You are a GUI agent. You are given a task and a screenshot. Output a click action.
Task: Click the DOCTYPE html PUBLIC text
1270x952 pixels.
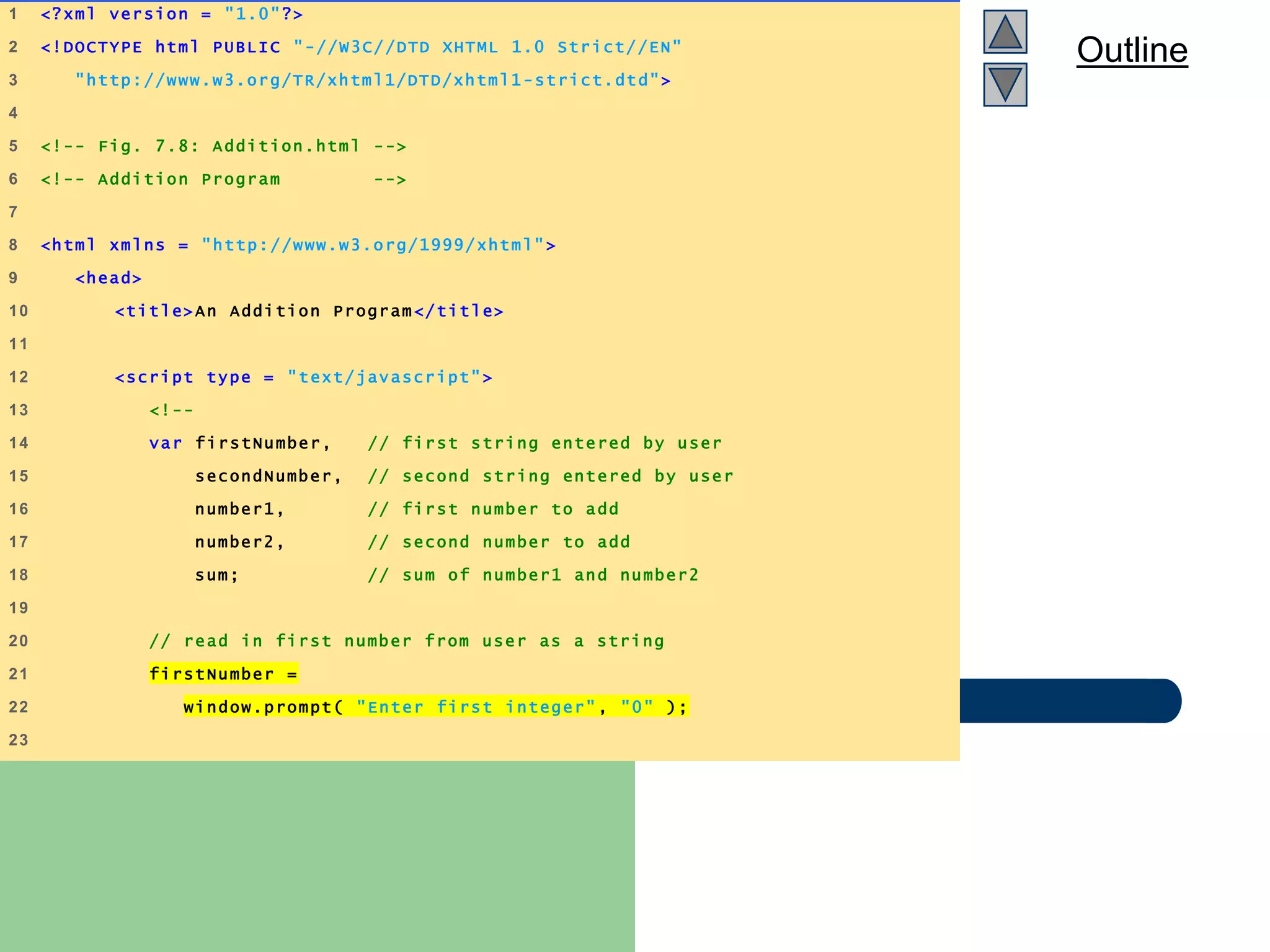(161, 47)
